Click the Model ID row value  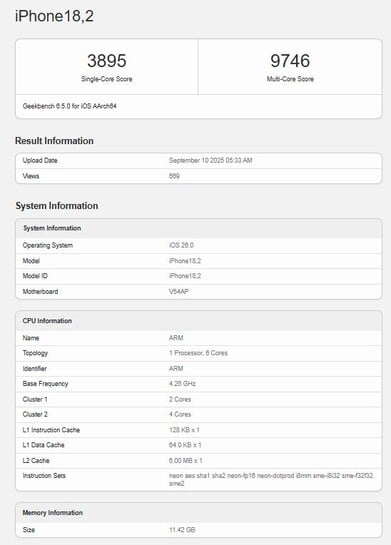point(185,276)
